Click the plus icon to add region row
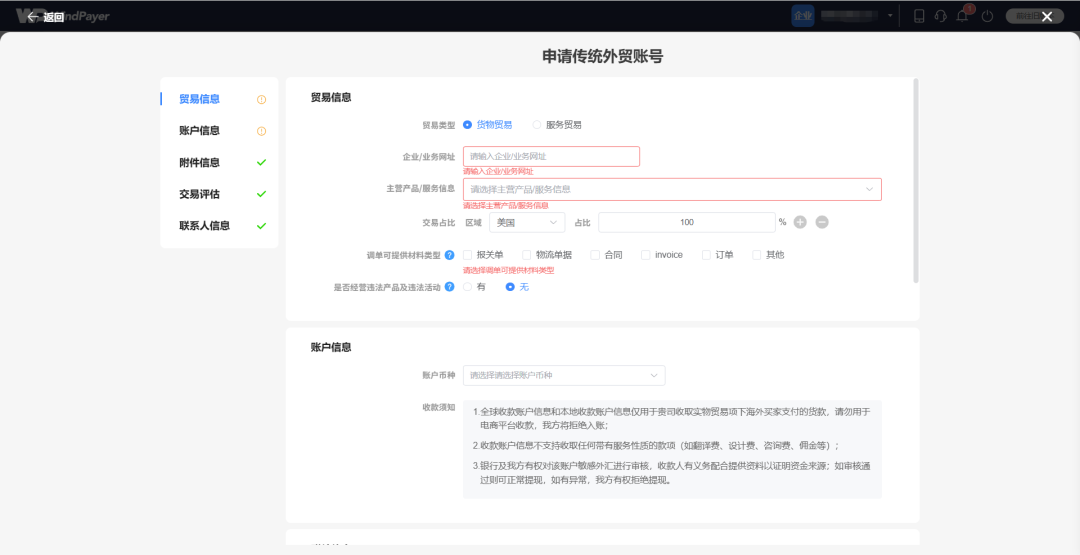 (800, 222)
